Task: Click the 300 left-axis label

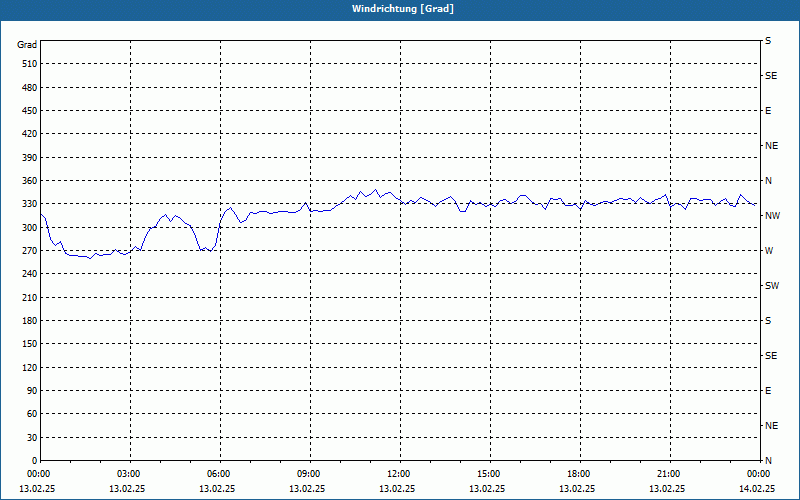Action: [30, 227]
